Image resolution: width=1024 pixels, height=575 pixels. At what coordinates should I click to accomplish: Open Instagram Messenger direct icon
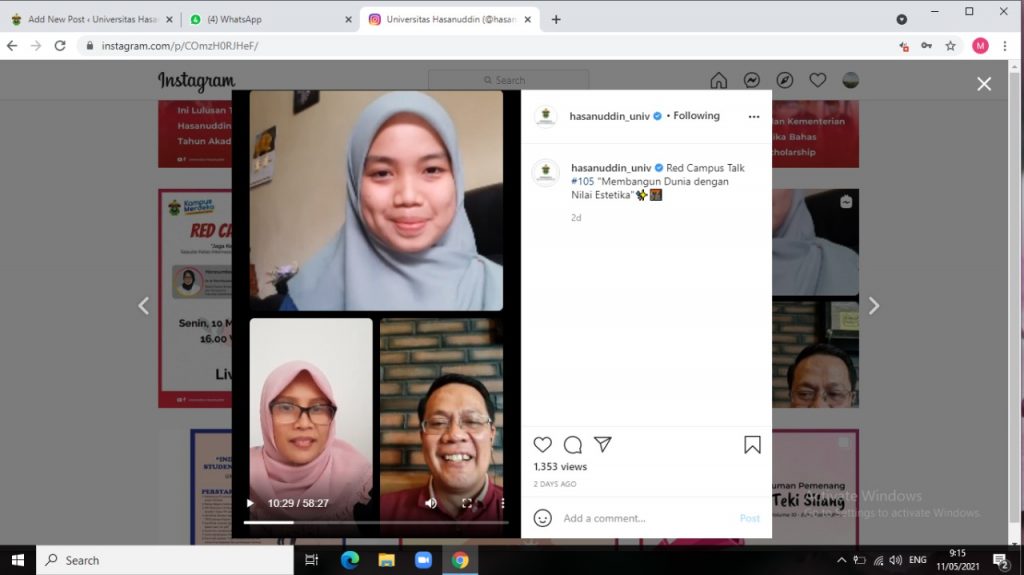pyautogui.click(x=752, y=80)
